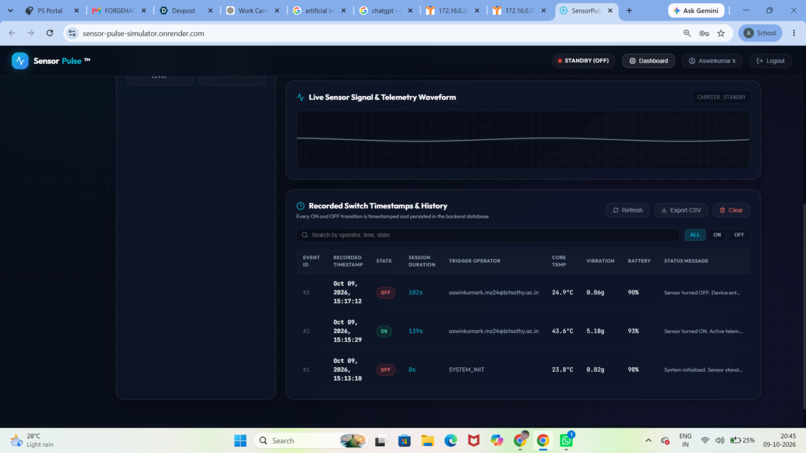Switch to the Work Can browser tab

click(250, 10)
